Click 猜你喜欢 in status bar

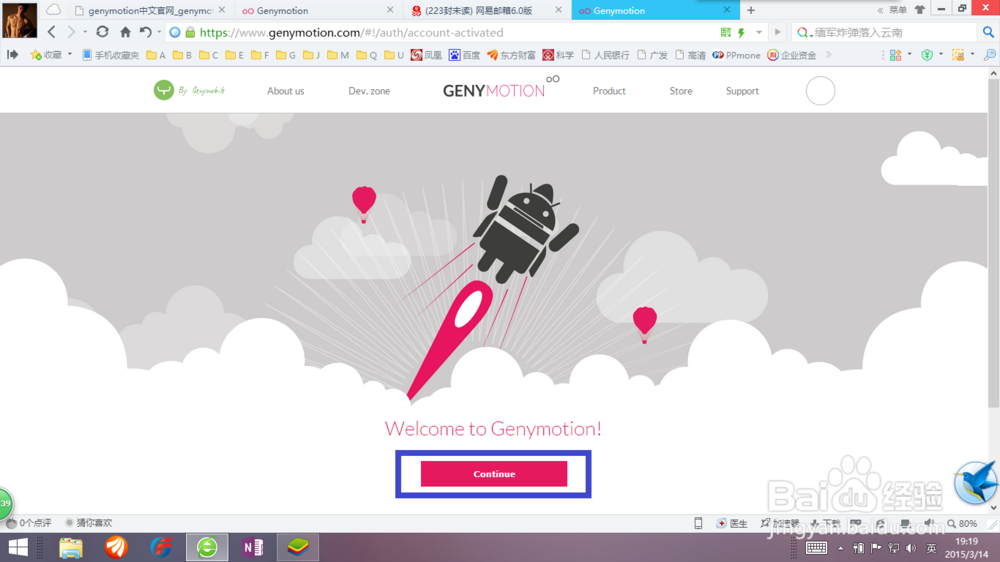click(89, 523)
